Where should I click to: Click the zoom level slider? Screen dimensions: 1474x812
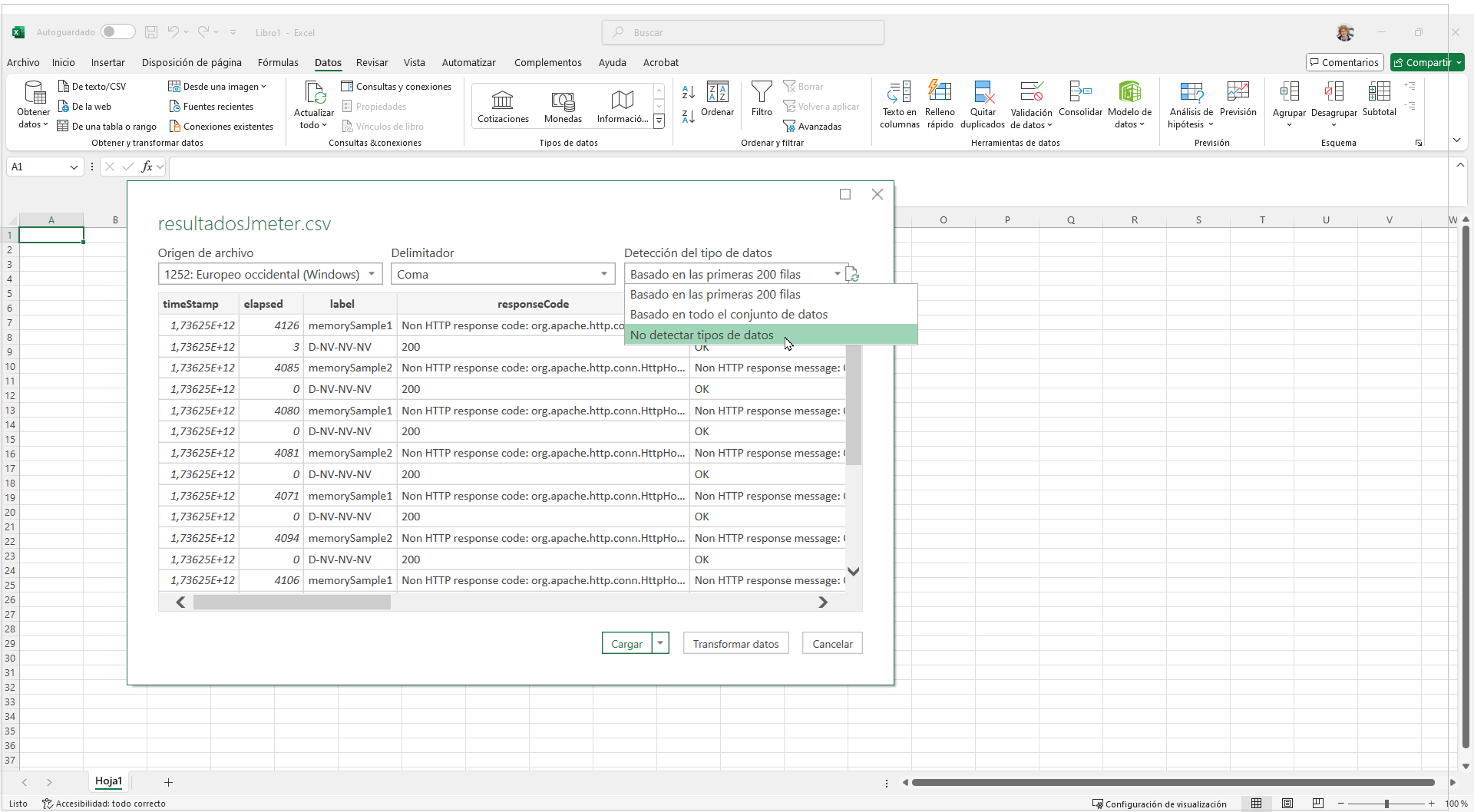click(x=1386, y=804)
